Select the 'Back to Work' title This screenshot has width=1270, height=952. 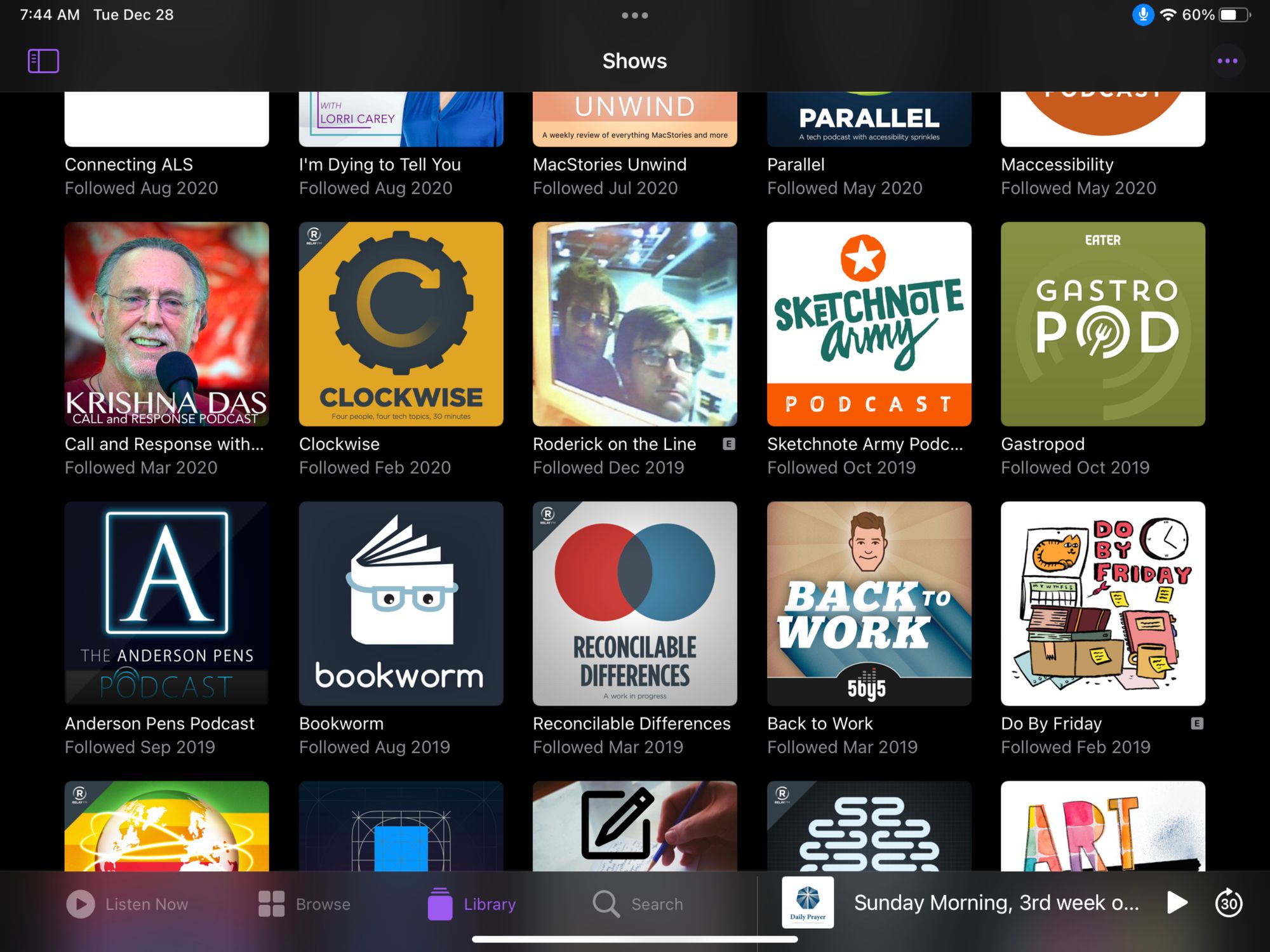(820, 724)
